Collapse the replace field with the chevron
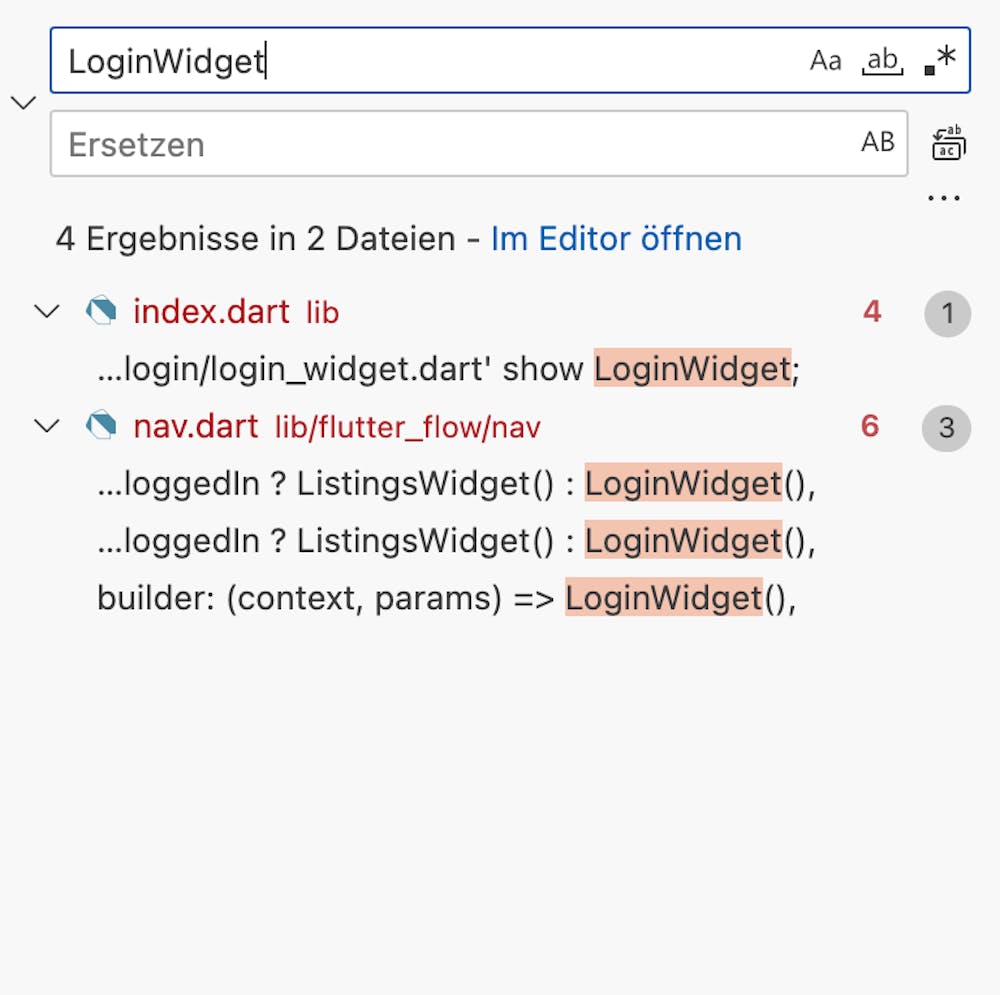1000x995 pixels. point(22,102)
